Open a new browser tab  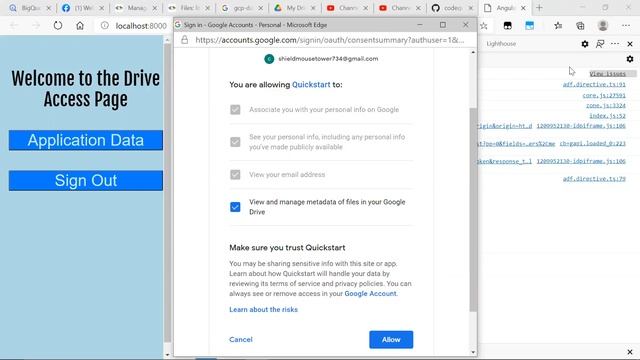539,8
